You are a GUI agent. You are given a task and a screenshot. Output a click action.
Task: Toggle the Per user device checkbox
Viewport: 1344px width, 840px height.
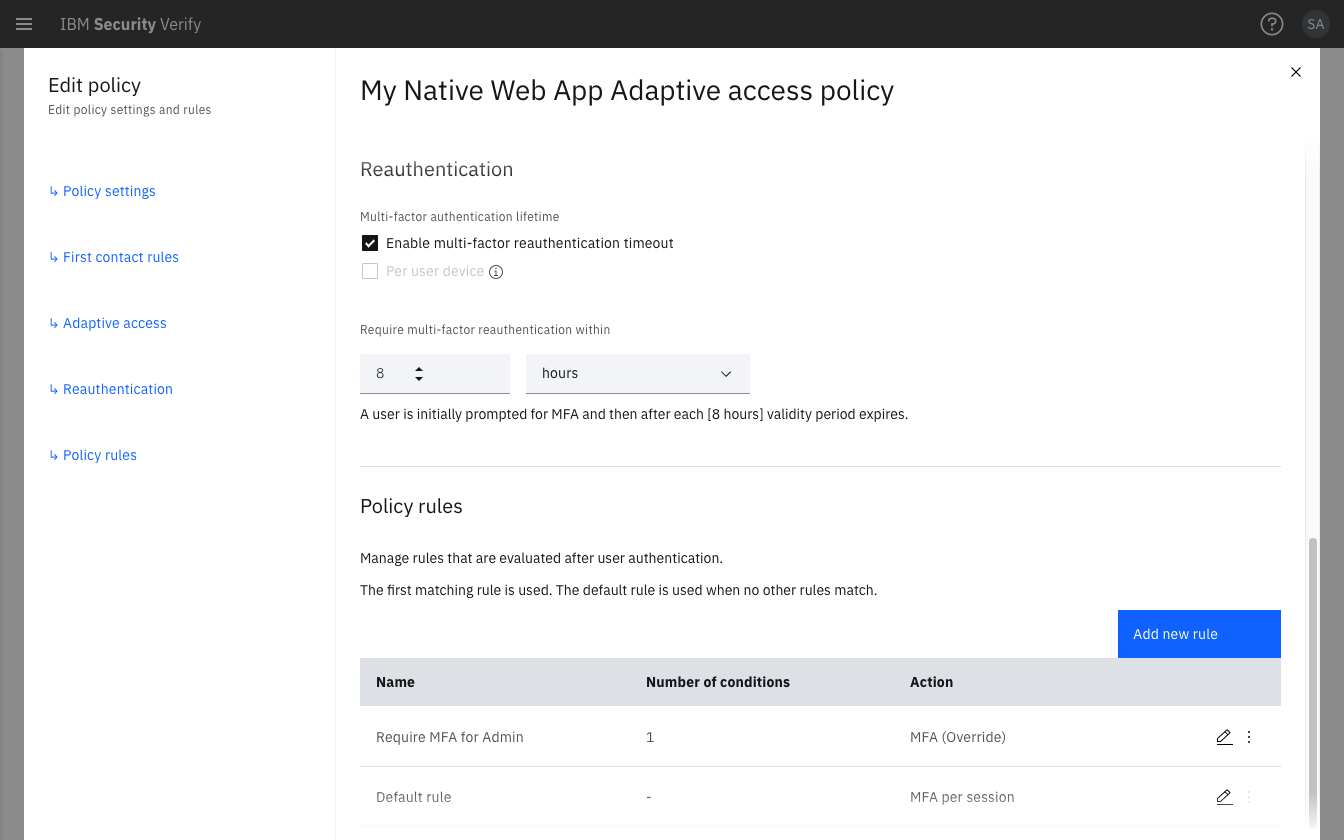click(370, 271)
